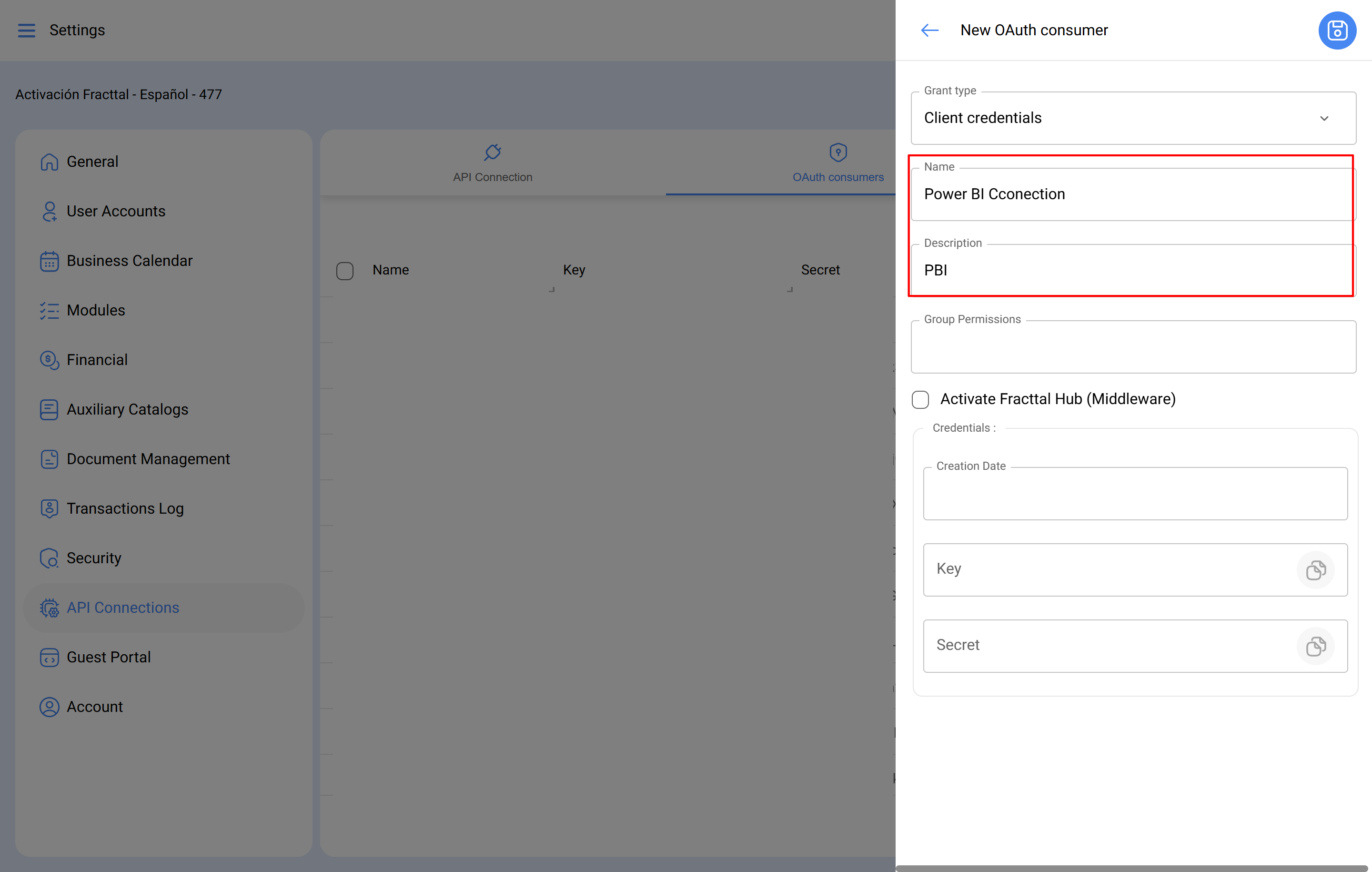This screenshot has height=872, width=1372.
Task: Open the hamburger menu beside Settings
Action: point(26,30)
